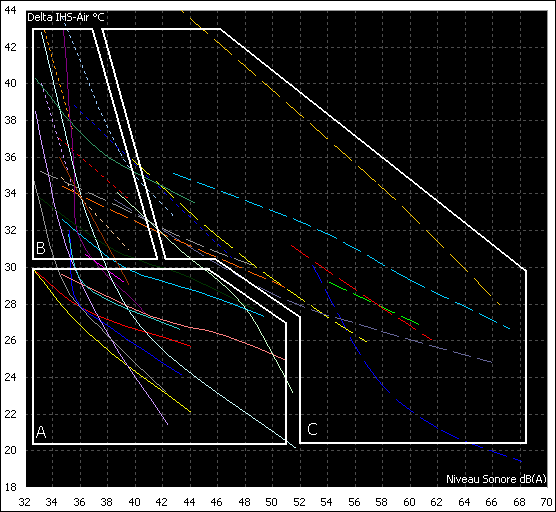Image resolution: width=556 pixels, height=512 pixels.
Task: Click the 18 value on vertical axis
Action: pyautogui.click(x=10, y=487)
